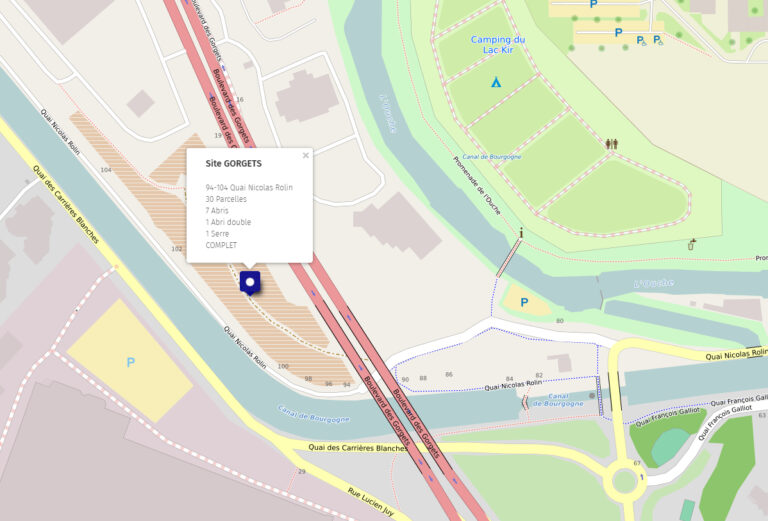Click the large yellow parking lot P icon
Screen dimensions: 768x521
(130, 362)
